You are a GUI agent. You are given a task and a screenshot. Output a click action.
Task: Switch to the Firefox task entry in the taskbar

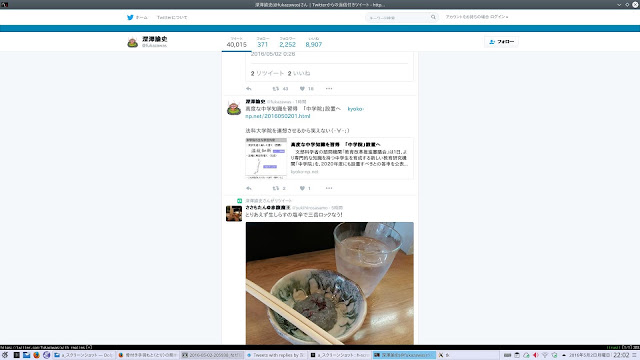[x=148, y=355]
